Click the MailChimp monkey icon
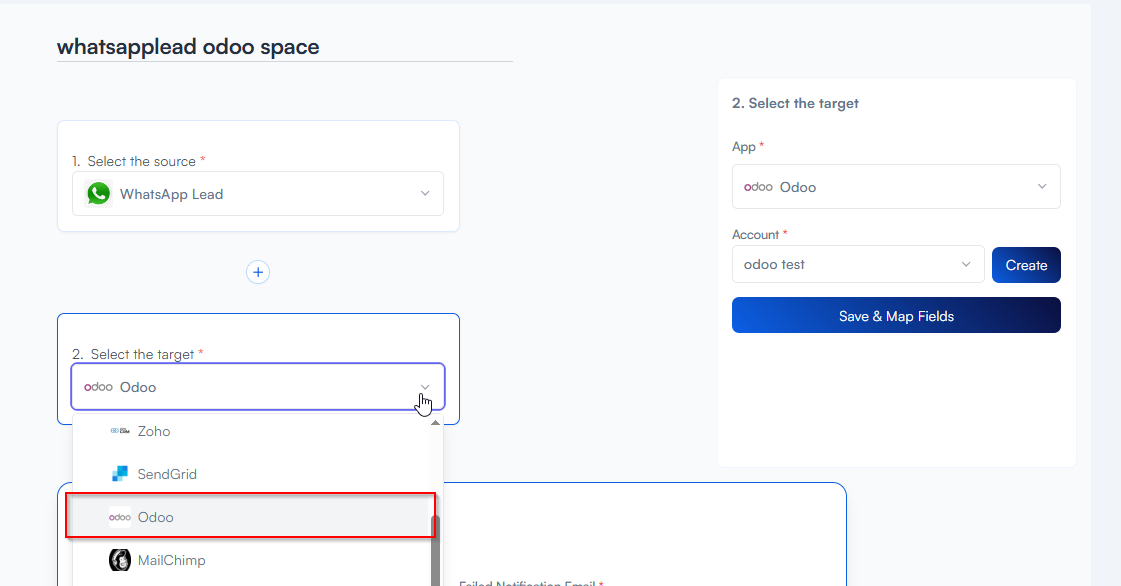1121x586 pixels. 120,560
